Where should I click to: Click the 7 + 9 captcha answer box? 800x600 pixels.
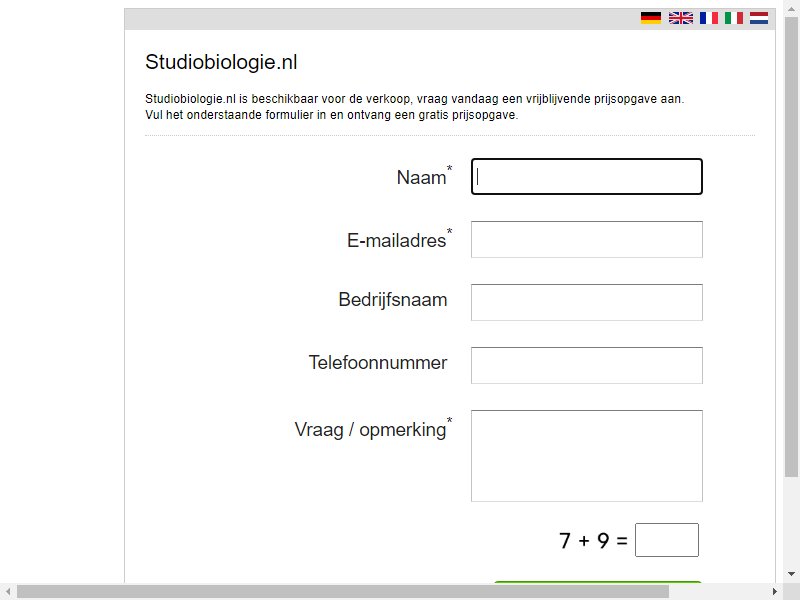click(x=667, y=540)
